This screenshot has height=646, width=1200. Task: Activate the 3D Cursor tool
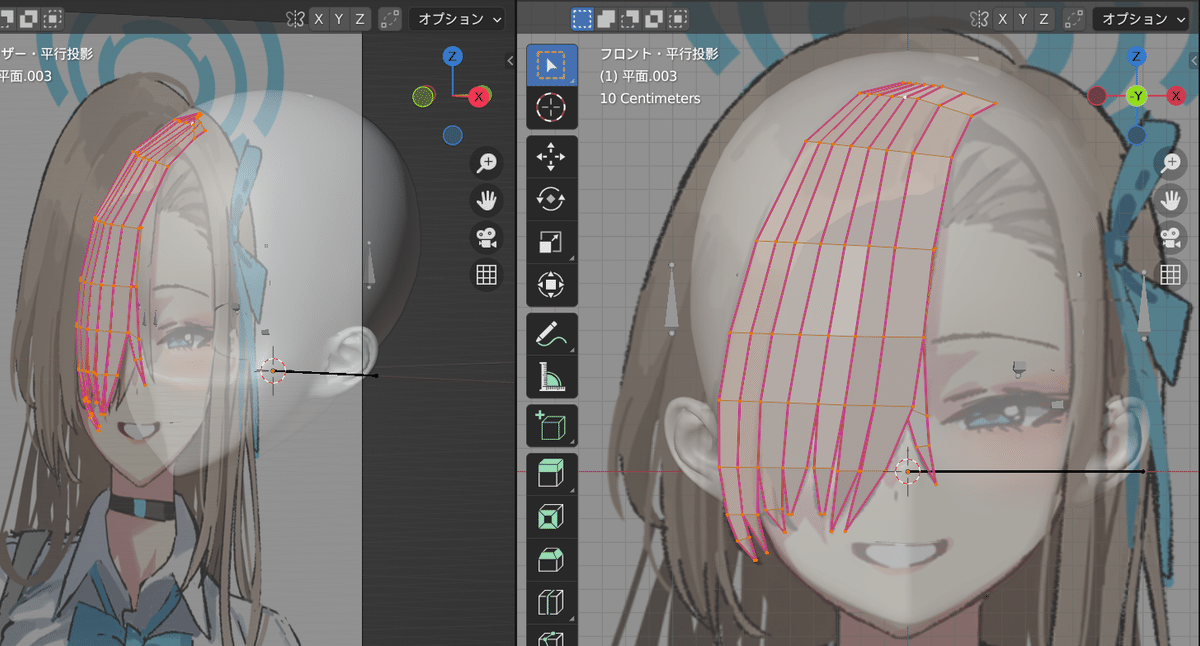(x=551, y=106)
